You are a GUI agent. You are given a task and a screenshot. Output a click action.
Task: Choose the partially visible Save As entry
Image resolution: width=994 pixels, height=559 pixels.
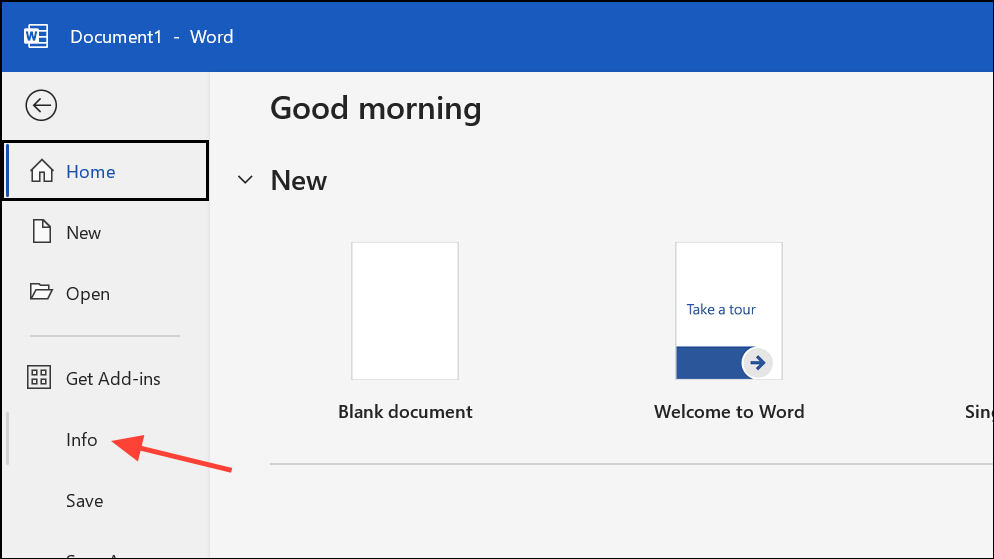point(90,553)
